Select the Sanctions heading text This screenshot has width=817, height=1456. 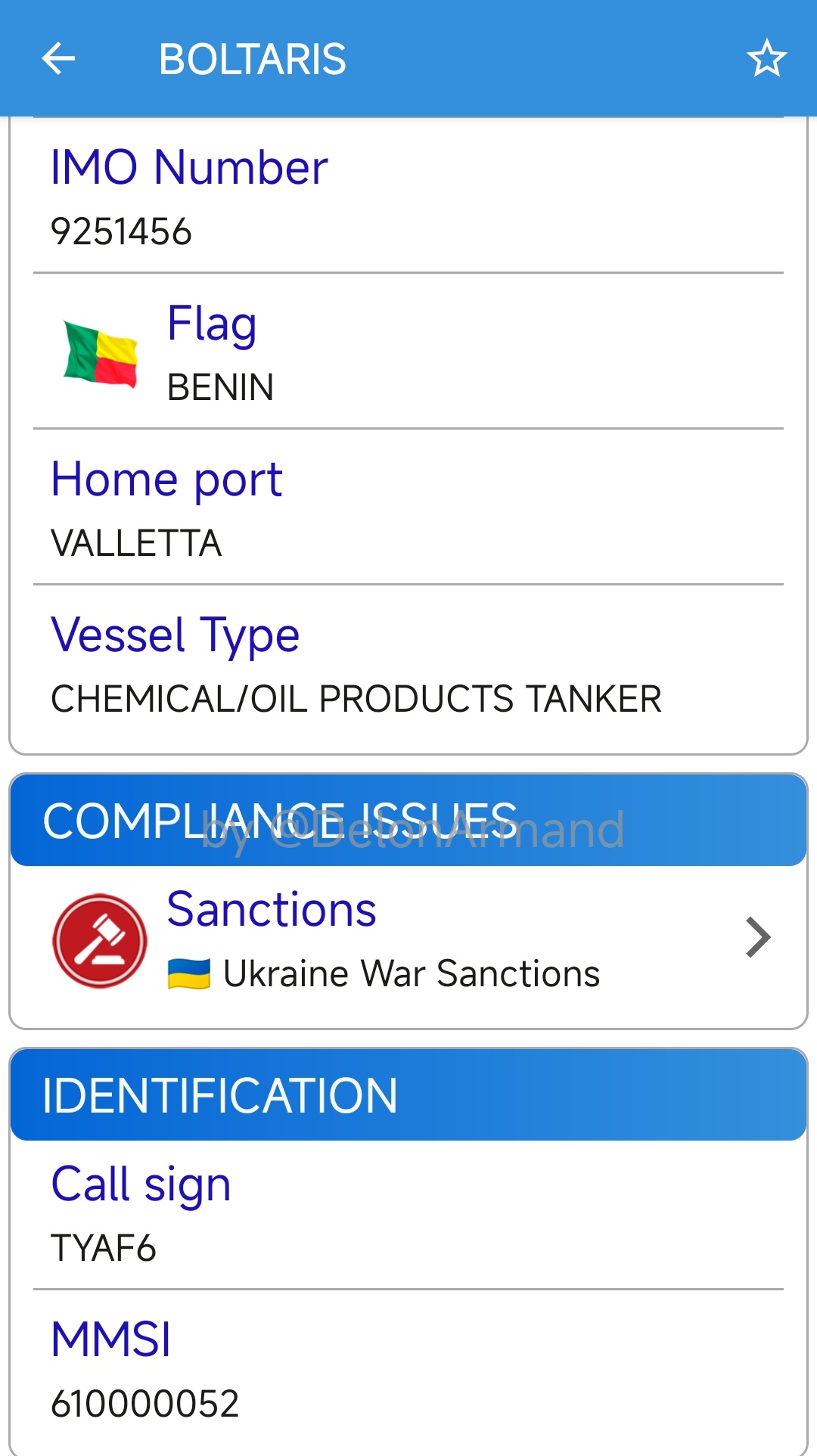tap(272, 908)
